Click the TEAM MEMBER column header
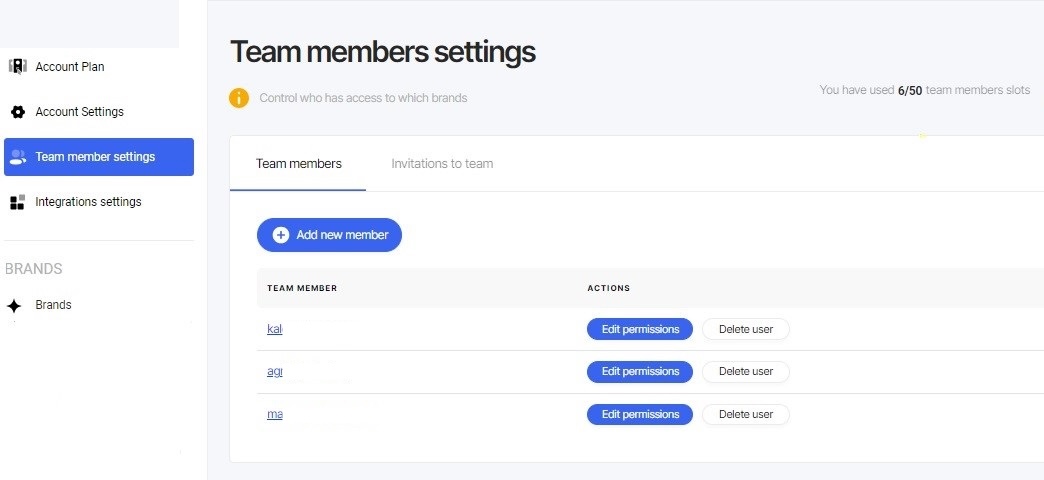Screen dimensions: 1044x480 click(x=302, y=288)
